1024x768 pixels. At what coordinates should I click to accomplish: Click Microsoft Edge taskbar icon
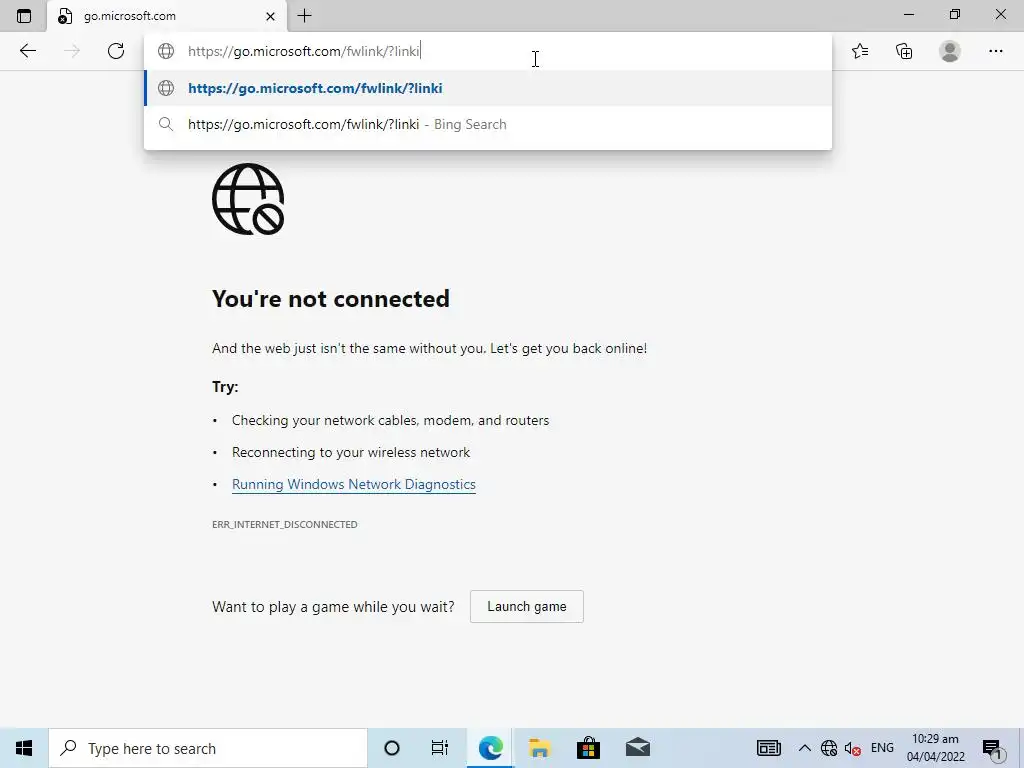coord(490,748)
